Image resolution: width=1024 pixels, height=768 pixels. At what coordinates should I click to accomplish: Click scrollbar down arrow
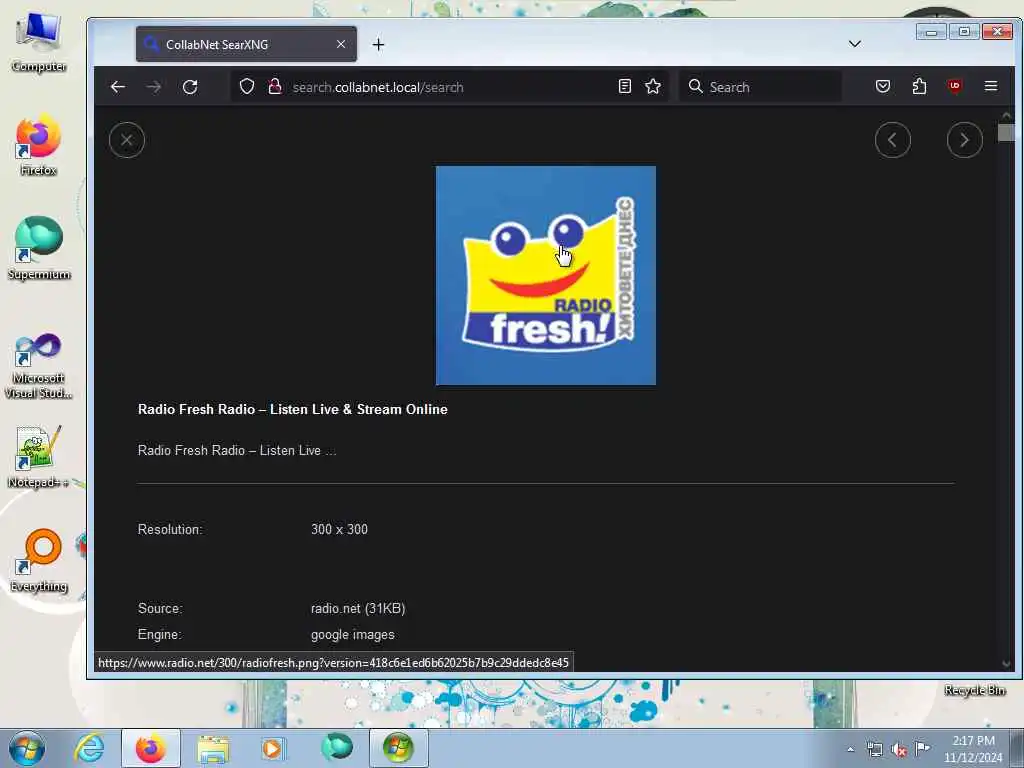point(1006,664)
